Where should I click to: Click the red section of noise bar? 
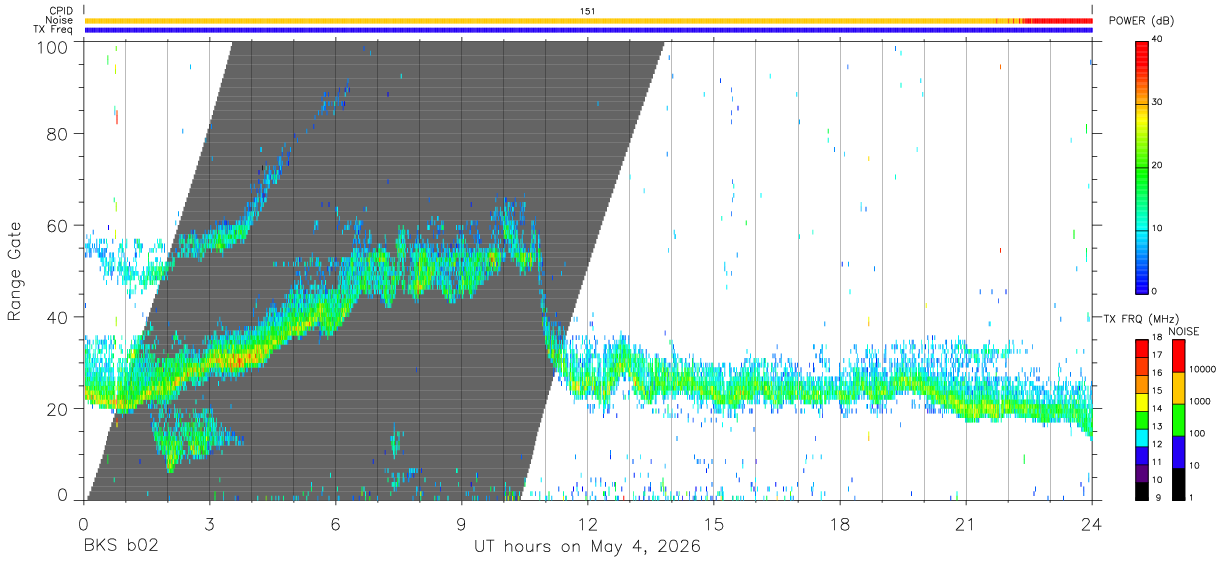(x=1058, y=20)
